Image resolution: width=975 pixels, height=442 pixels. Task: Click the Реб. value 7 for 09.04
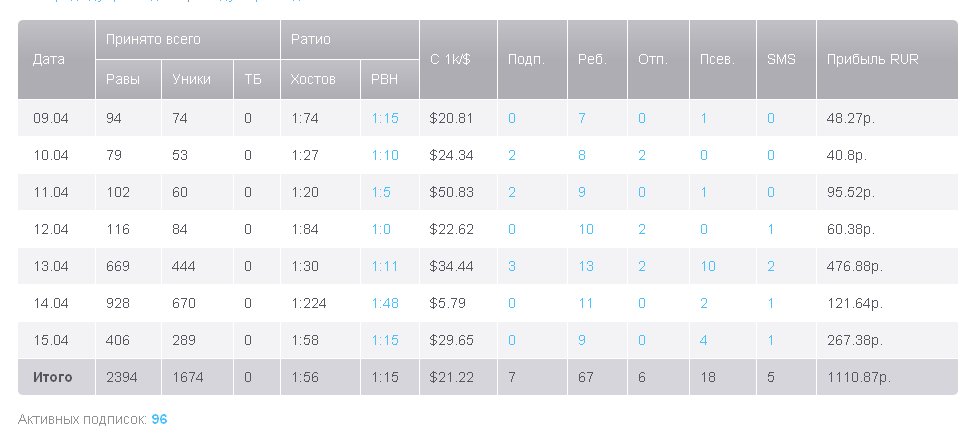tap(582, 118)
